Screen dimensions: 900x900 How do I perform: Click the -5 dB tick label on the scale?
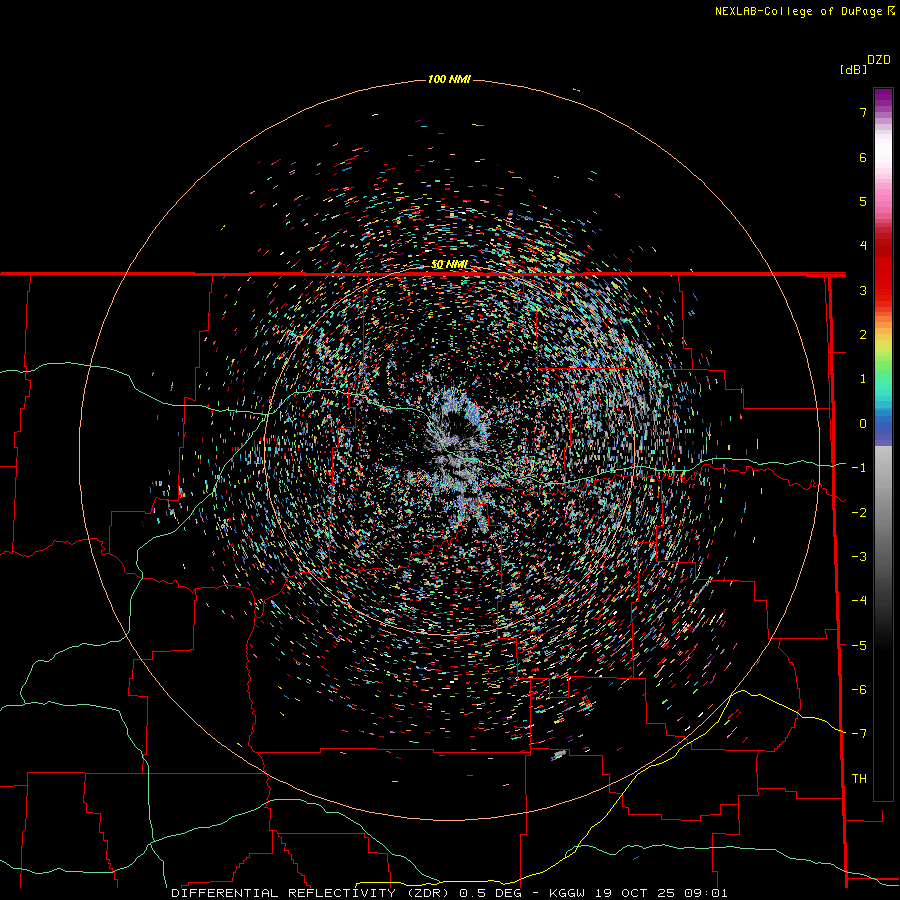[859, 646]
